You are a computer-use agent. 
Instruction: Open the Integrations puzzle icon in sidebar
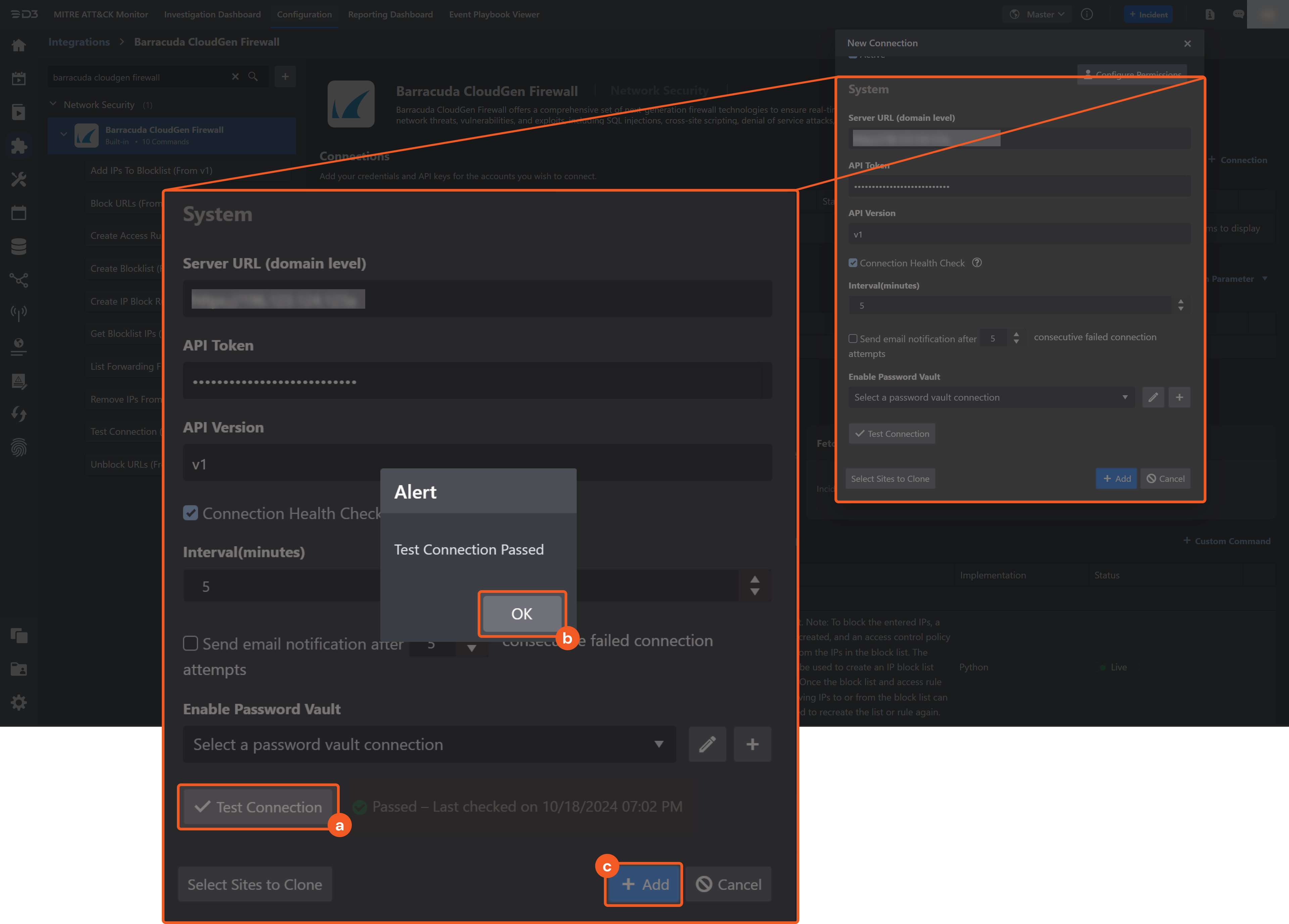(x=19, y=146)
